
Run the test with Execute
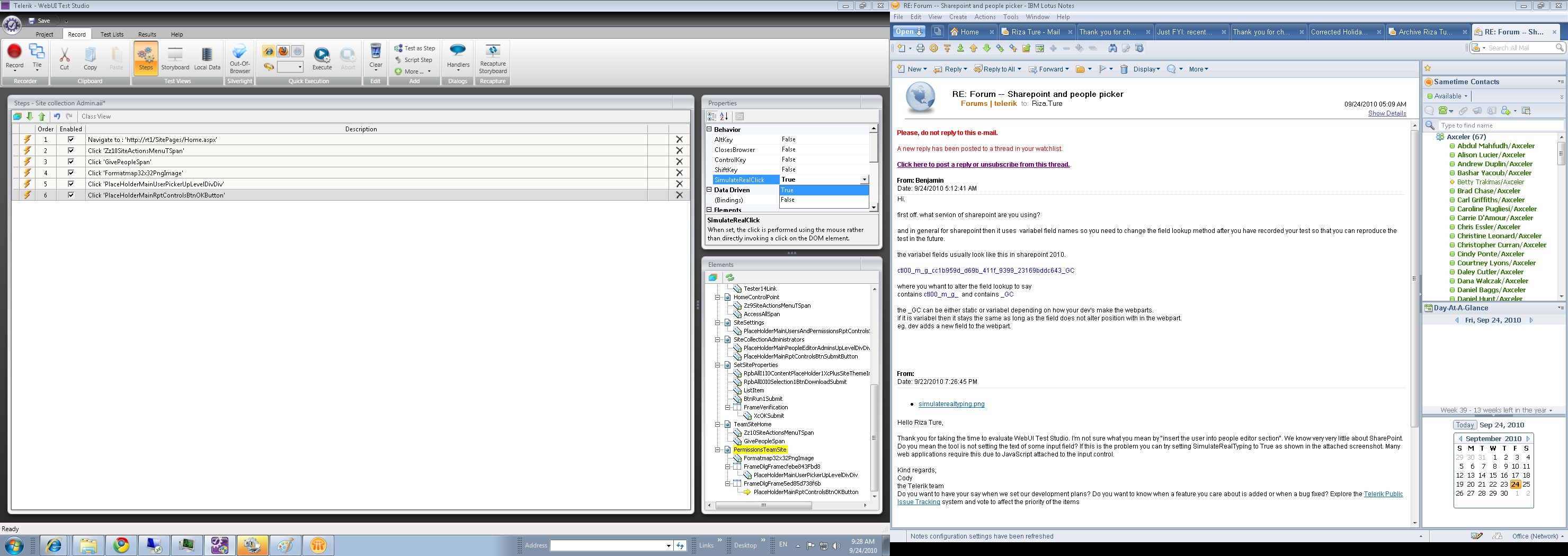pyautogui.click(x=322, y=59)
